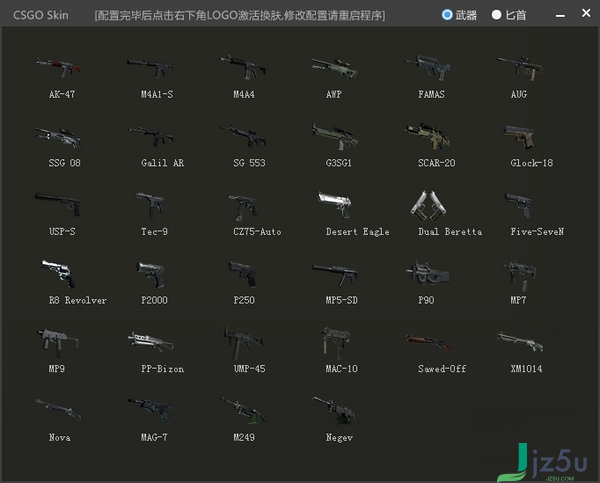The image size is (600, 483).
Task: Switch to the 匕首 radio option
Action: (496, 15)
